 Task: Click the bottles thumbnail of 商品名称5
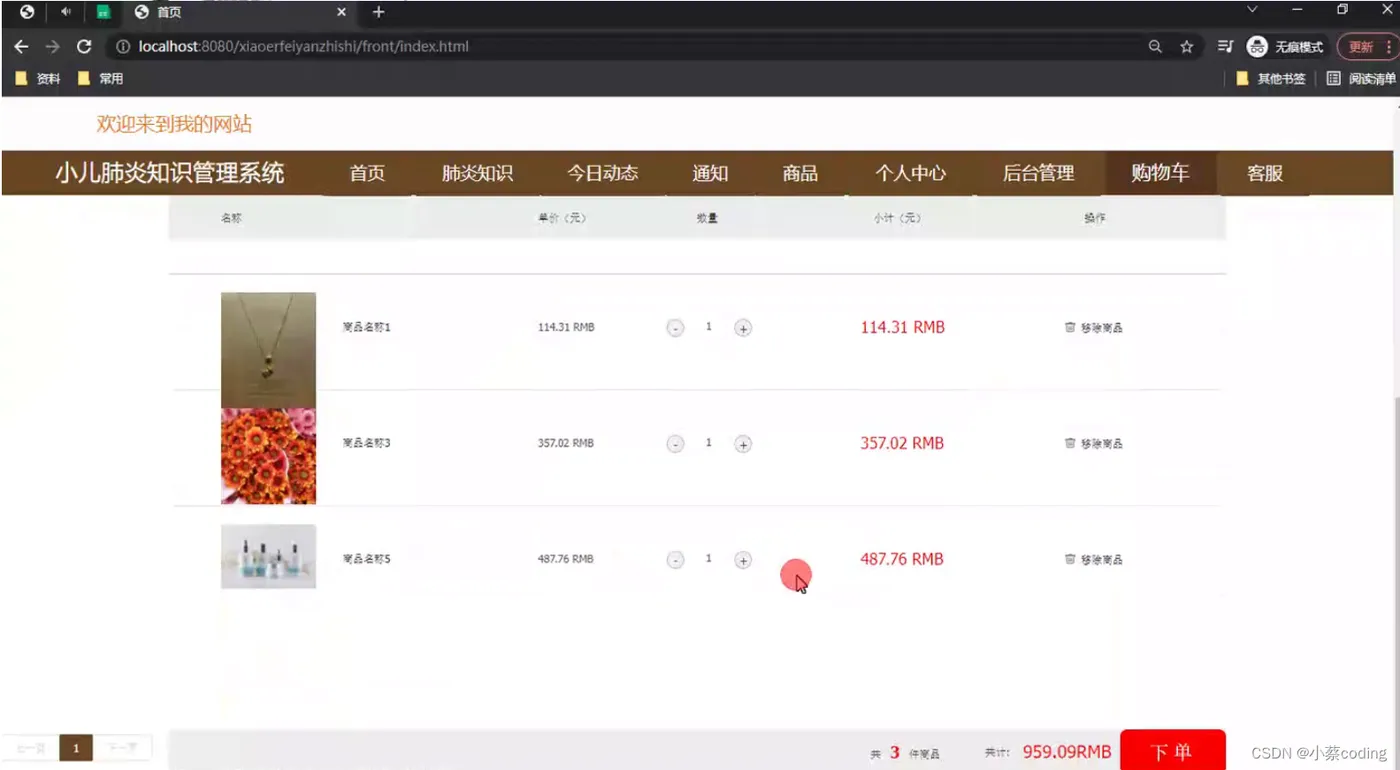click(x=268, y=556)
